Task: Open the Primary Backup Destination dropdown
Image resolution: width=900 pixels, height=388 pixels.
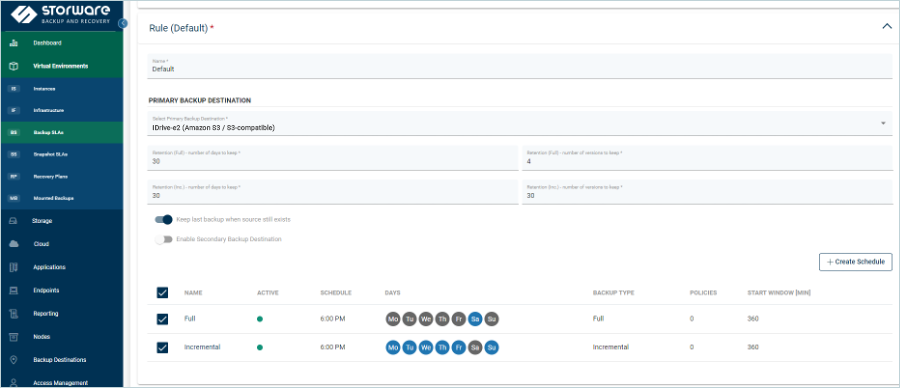Action: tap(519, 124)
